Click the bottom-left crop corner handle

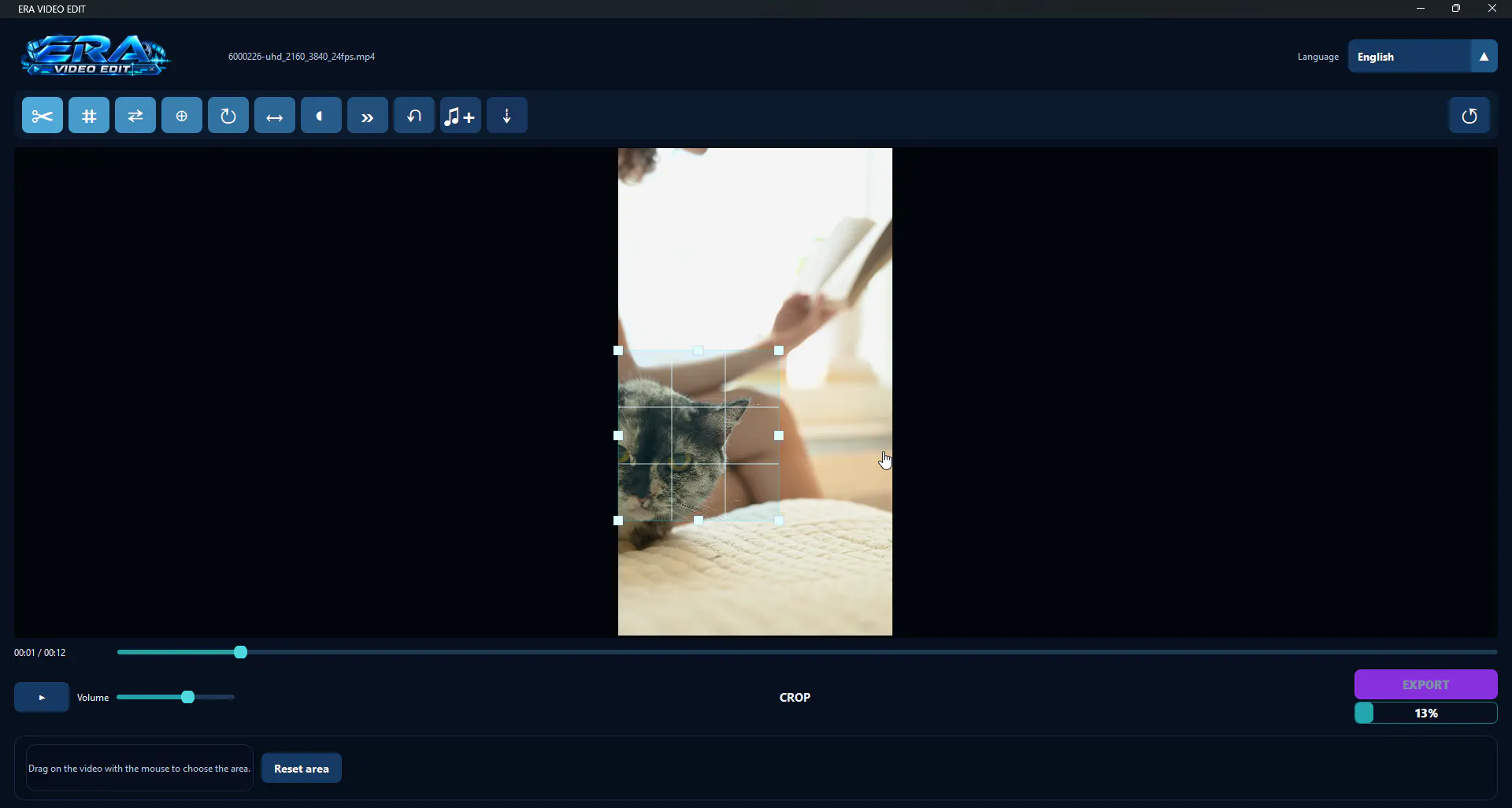pyautogui.click(x=618, y=521)
